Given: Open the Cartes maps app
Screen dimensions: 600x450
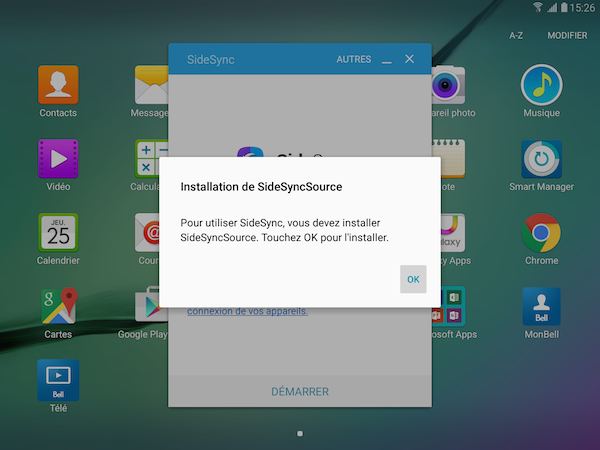Looking at the screenshot, I should pyautogui.click(x=58, y=306).
